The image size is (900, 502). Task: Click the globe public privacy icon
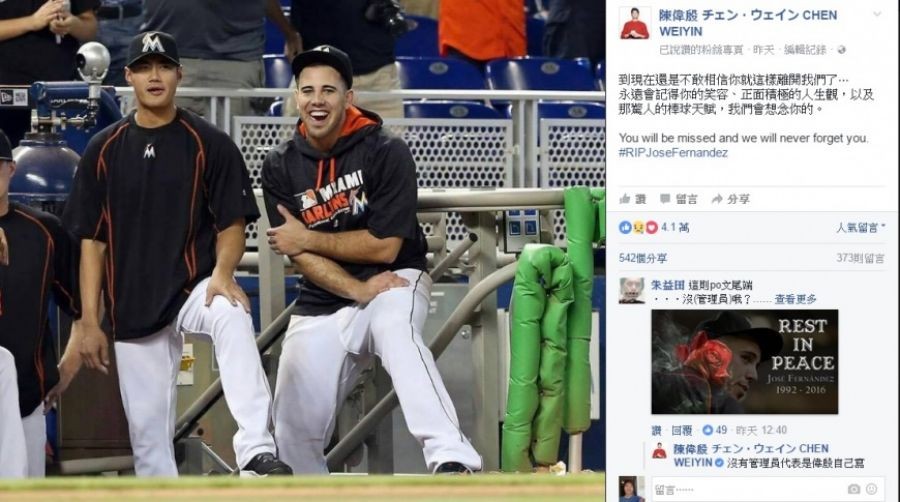point(842,50)
